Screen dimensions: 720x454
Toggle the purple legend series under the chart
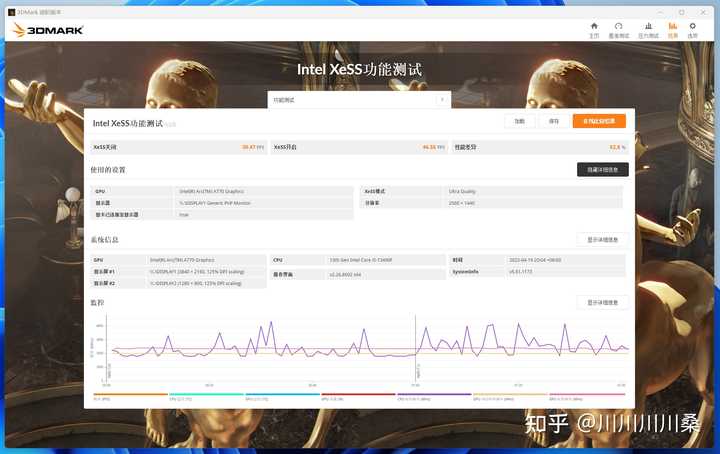(434, 396)
